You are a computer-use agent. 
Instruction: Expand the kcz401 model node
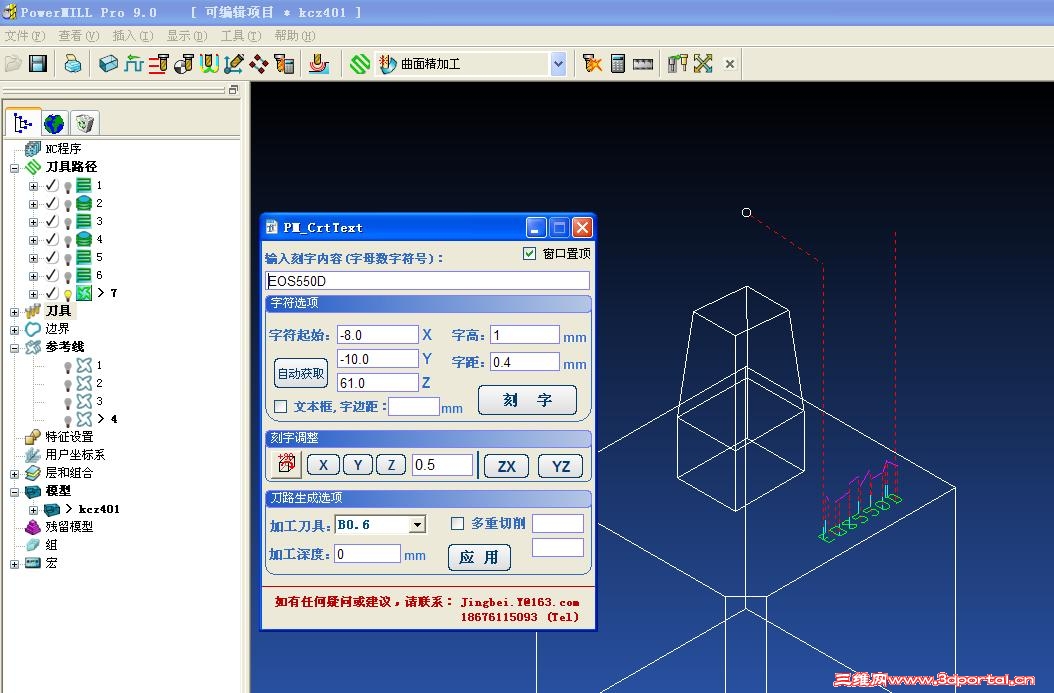(33, 510)
